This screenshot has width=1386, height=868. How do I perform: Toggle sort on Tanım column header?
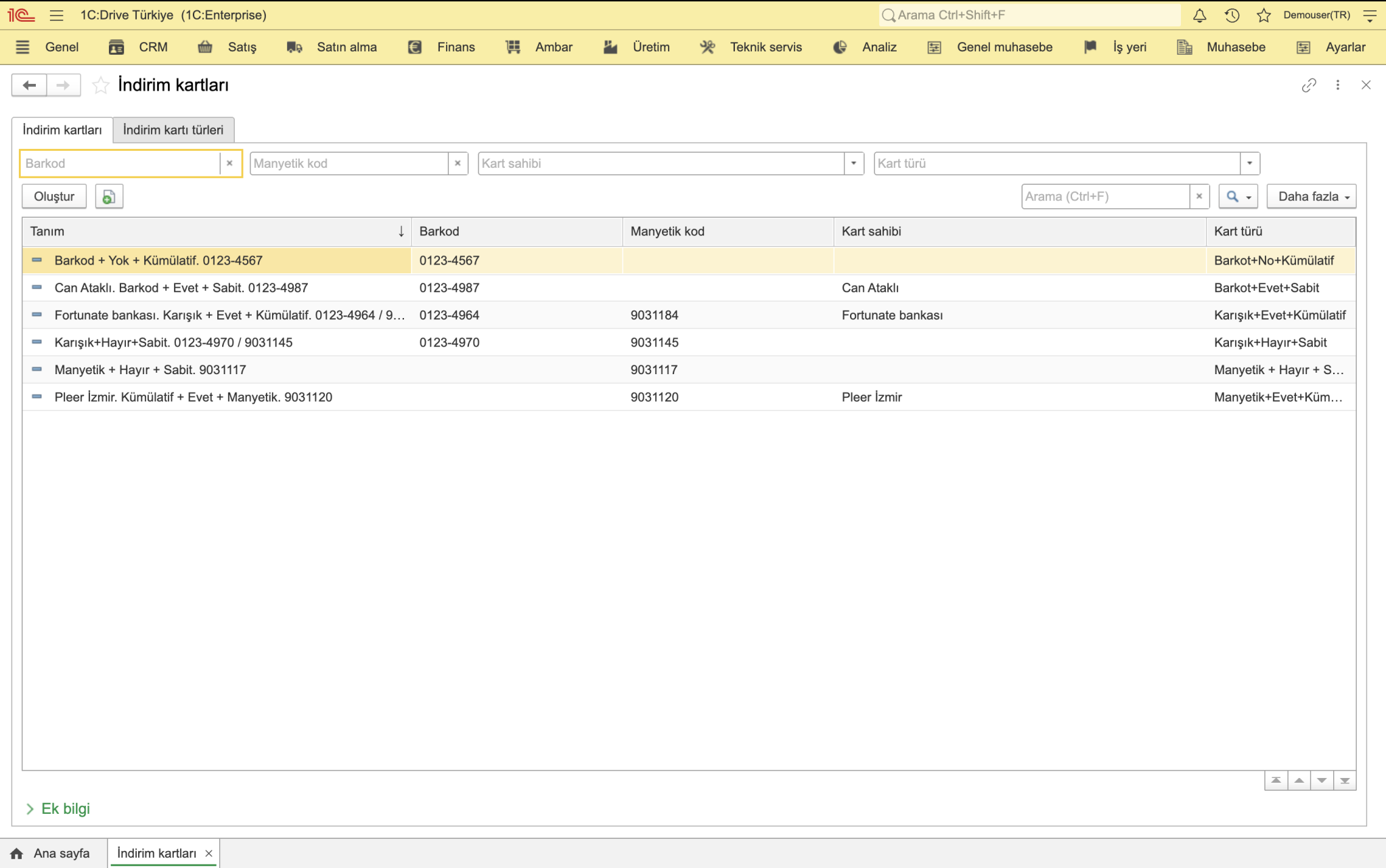click(217, 231)
